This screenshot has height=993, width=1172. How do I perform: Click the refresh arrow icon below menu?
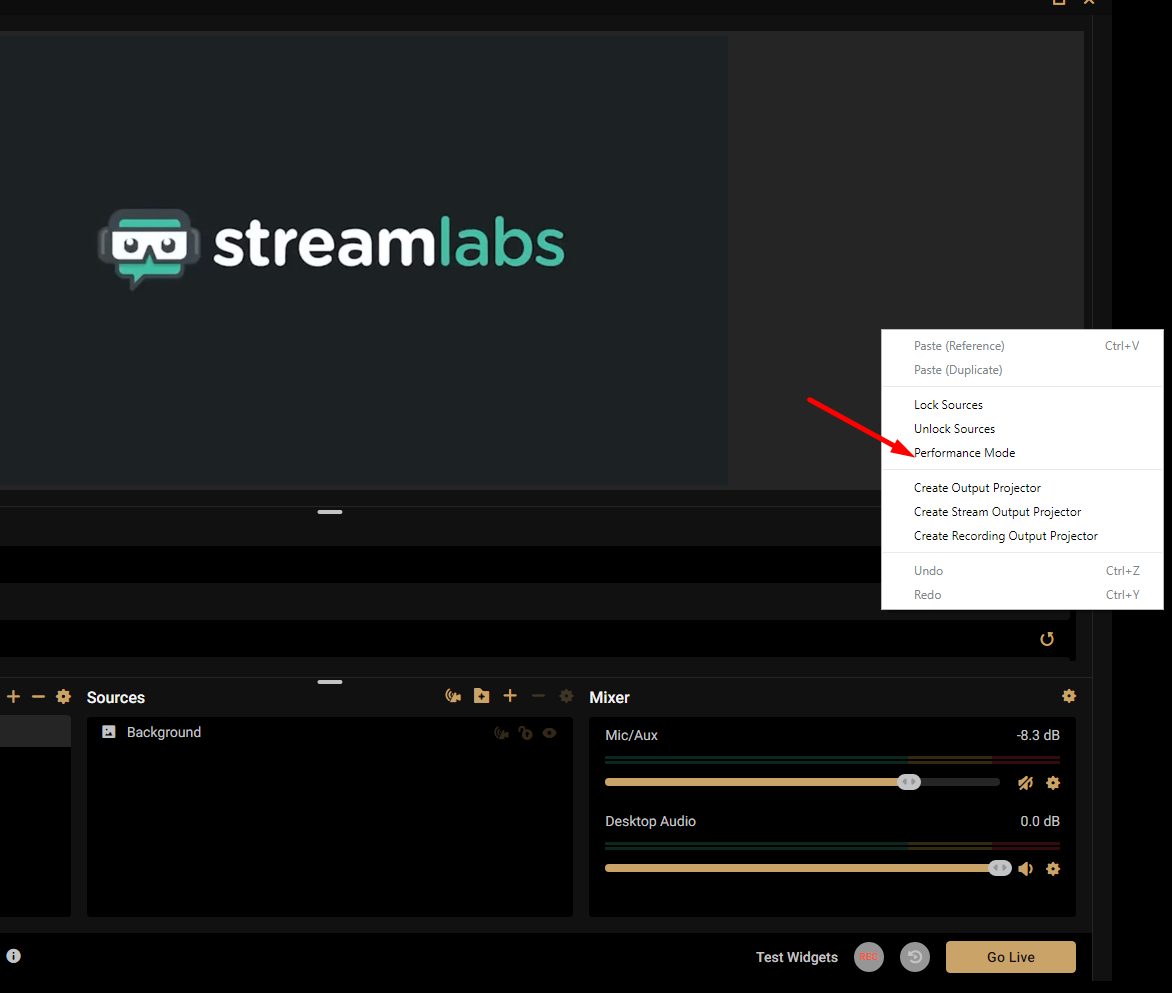click(1047, 639)
